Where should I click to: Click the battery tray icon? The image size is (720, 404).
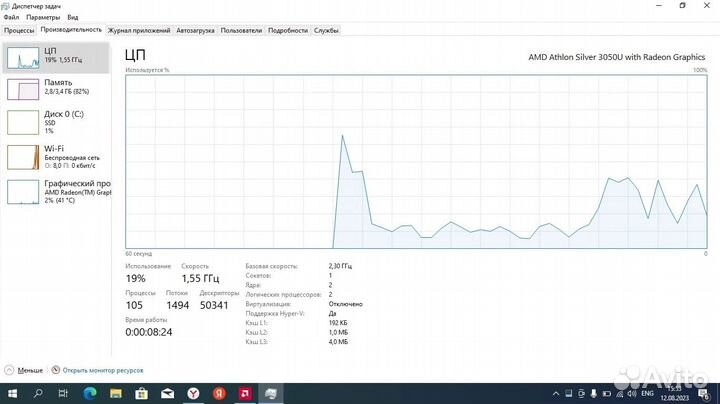point(607,394)
